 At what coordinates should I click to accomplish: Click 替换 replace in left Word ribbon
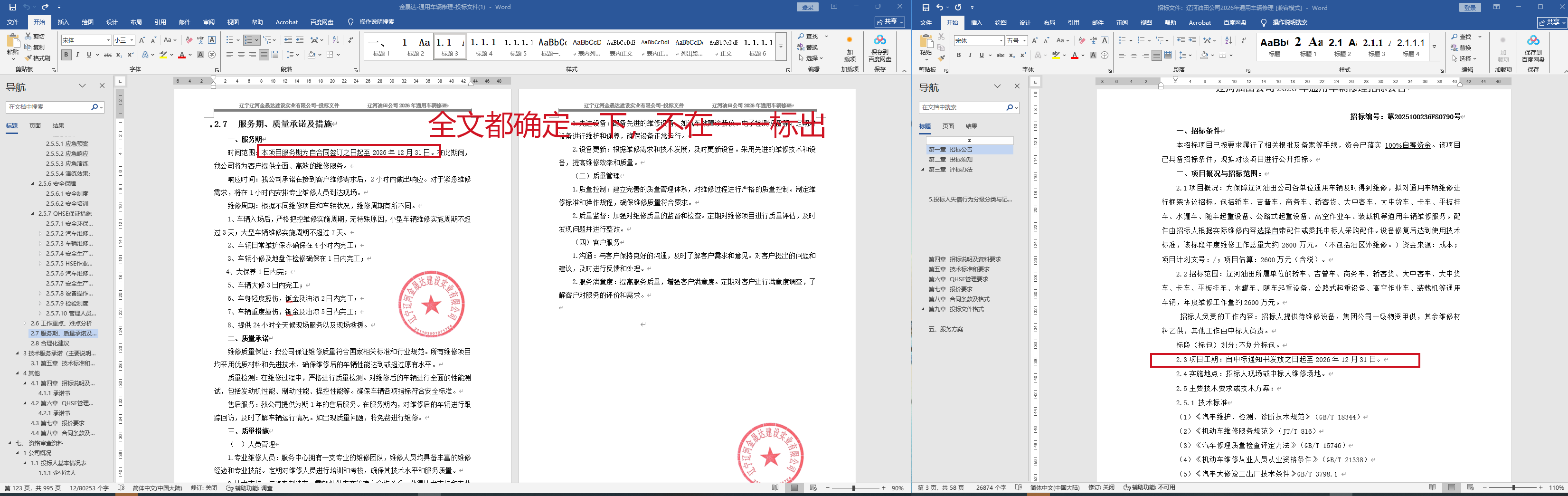(808, 48)
